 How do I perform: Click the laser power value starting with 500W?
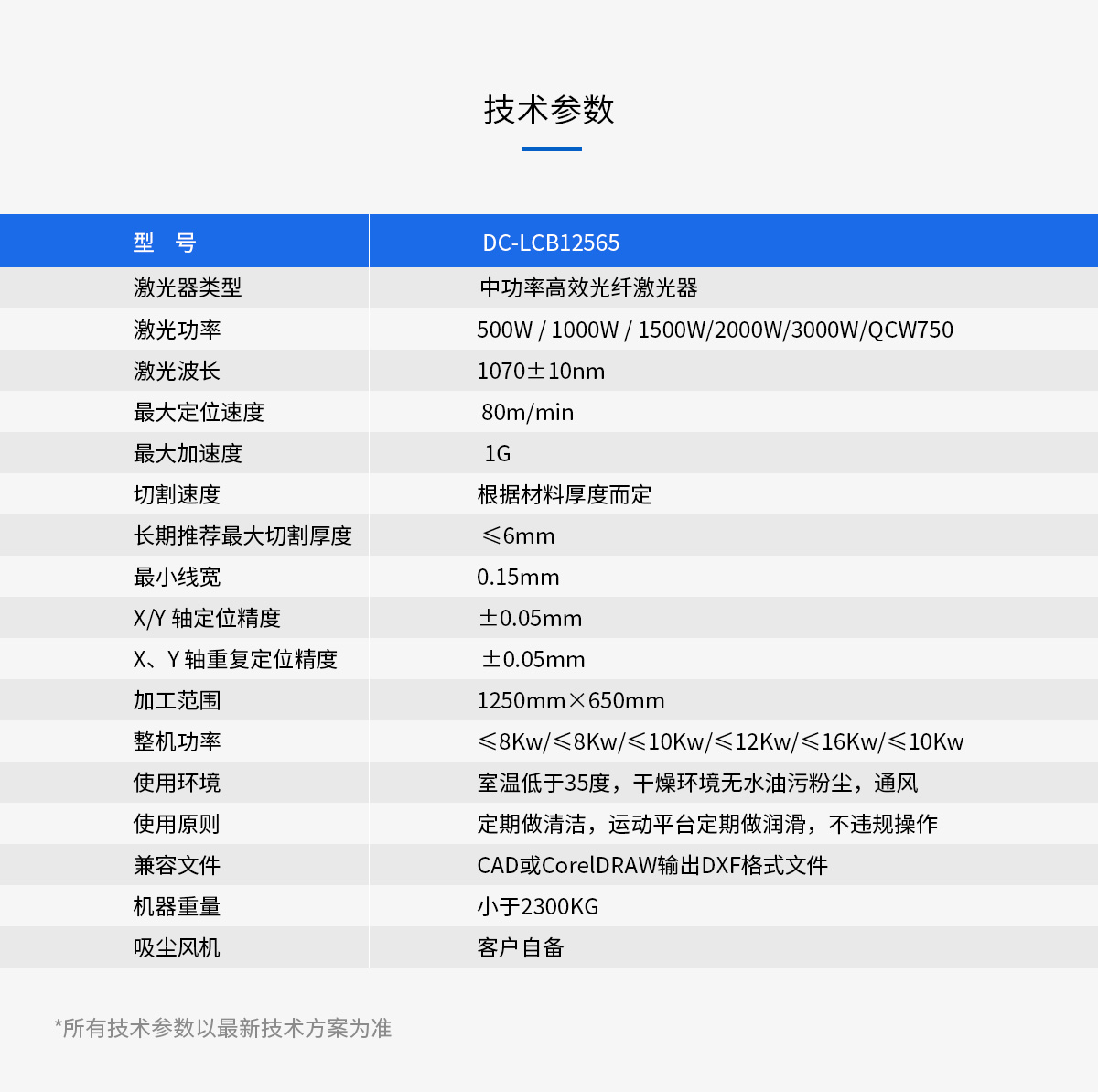715,330
